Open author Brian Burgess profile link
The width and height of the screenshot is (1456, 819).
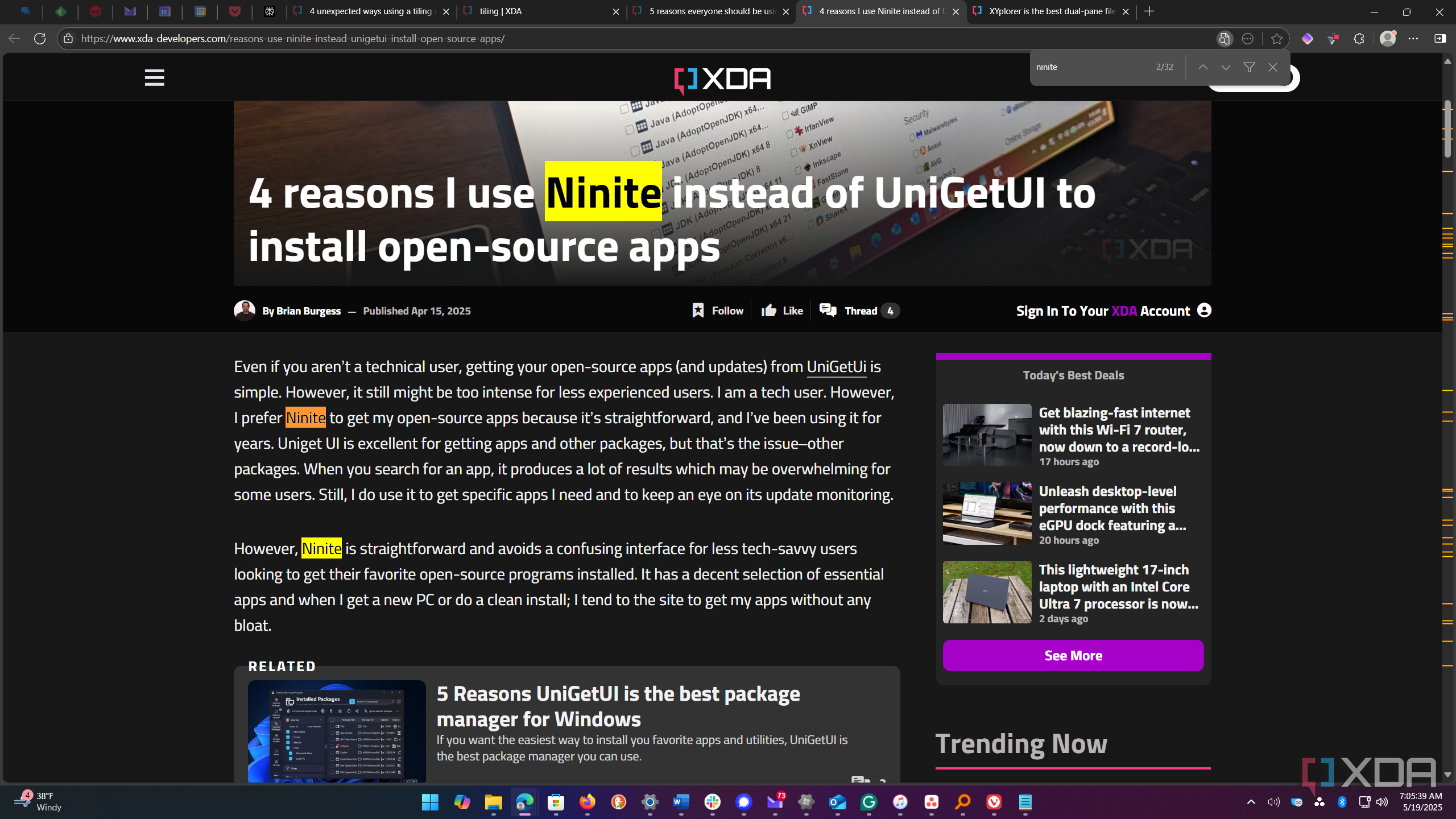[x=308, y=311]
